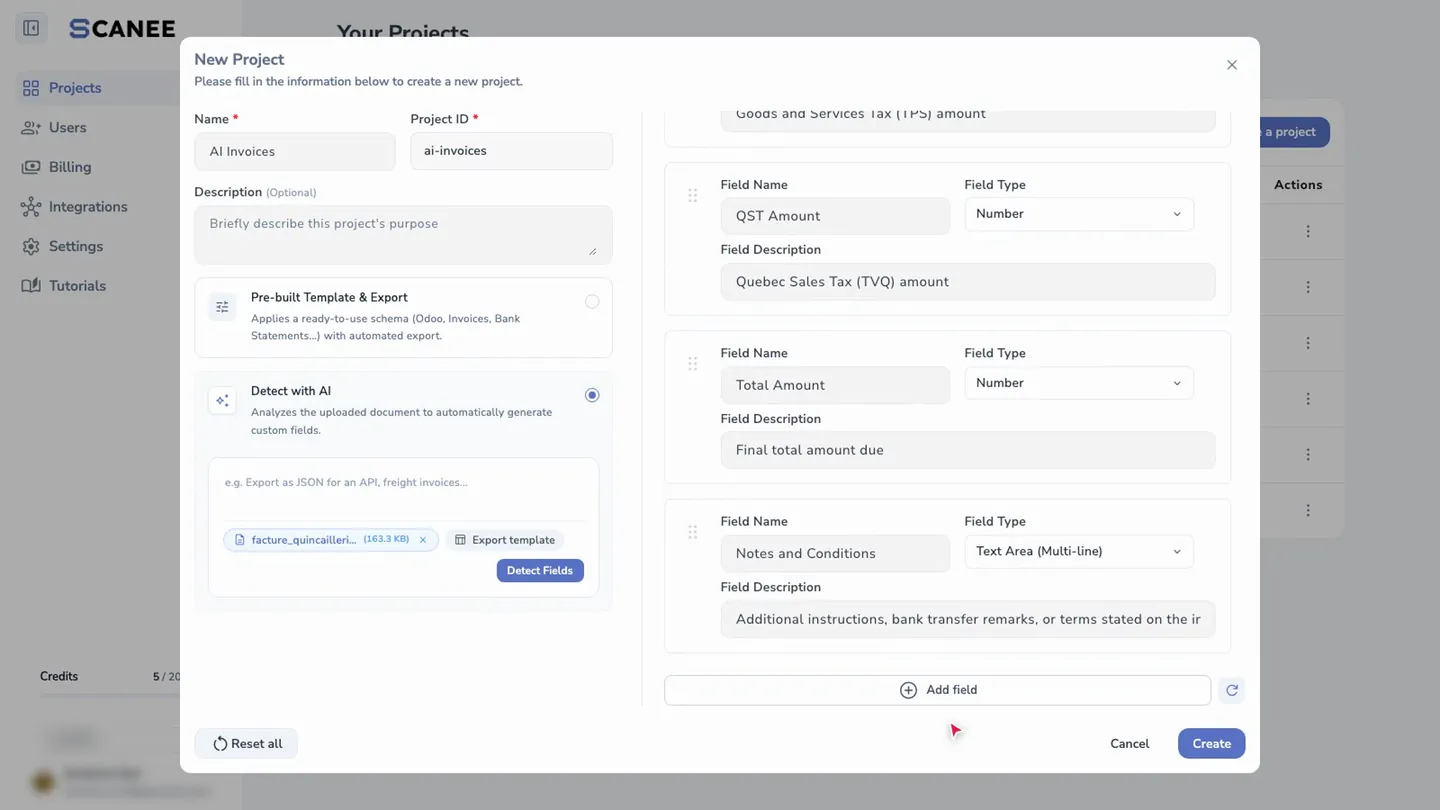This screenshot has width=1440, height=810.
Task: Cancel the new project dialog
Action: 1129,744
